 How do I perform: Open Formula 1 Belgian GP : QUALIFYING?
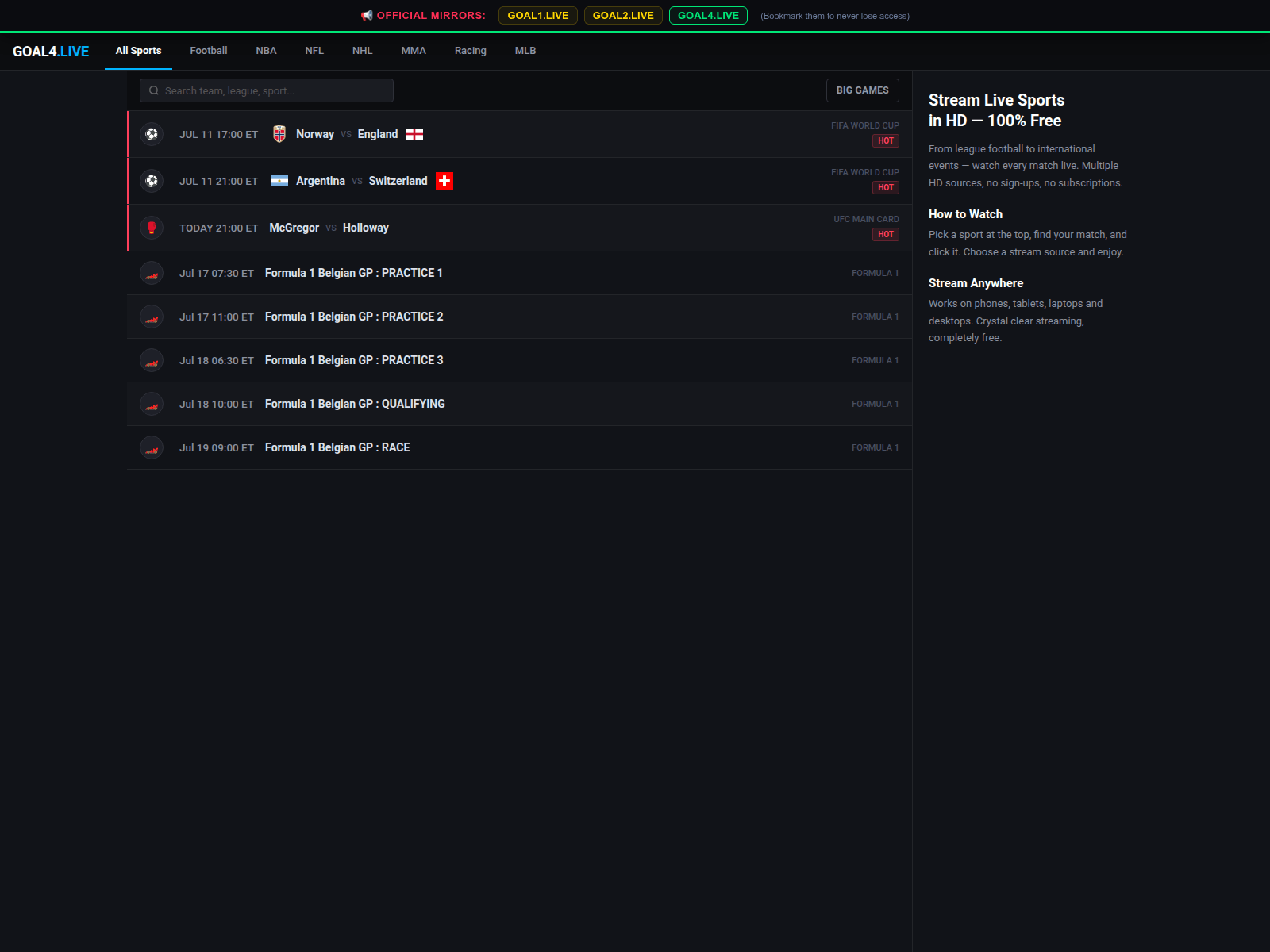pyautogui.click(x=355, y=404)
